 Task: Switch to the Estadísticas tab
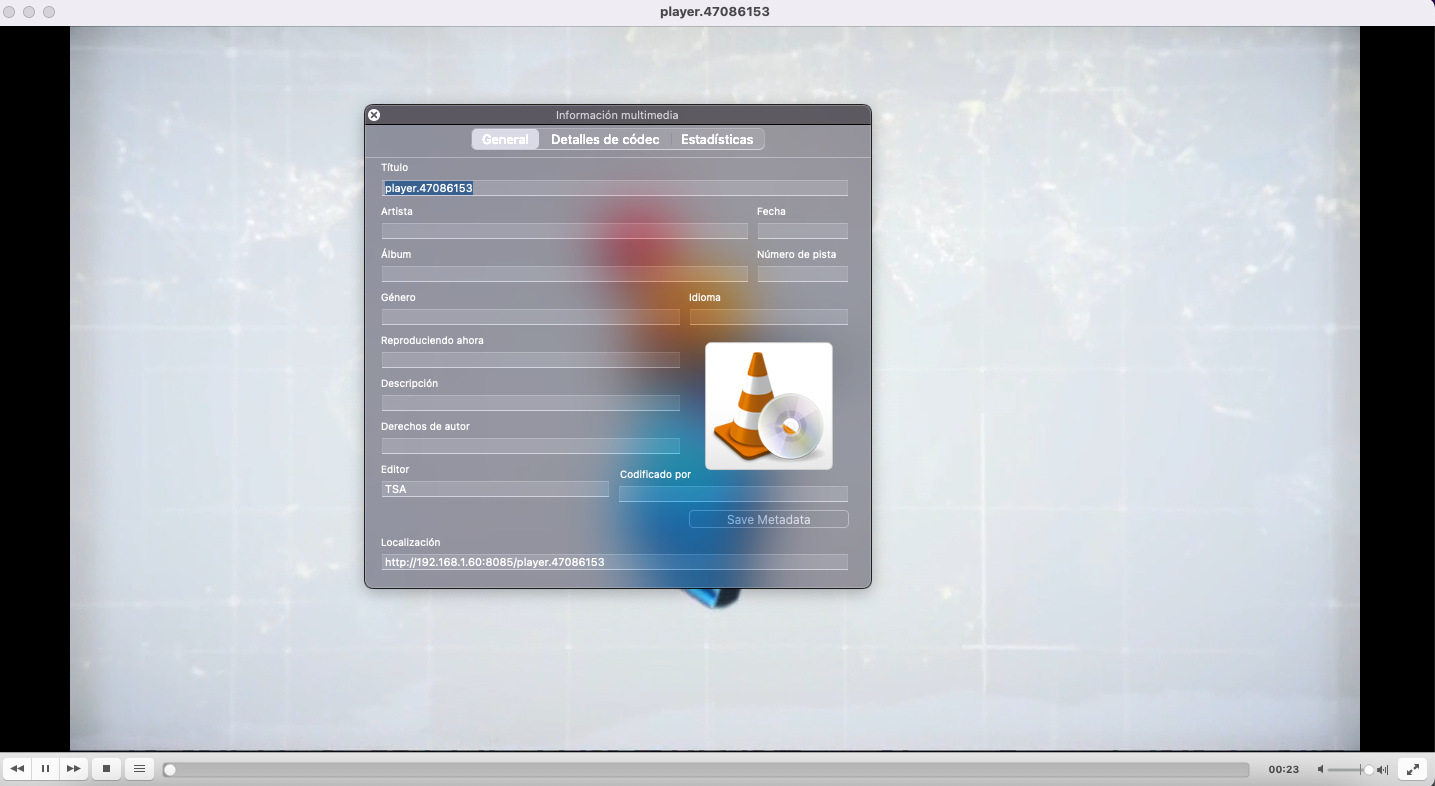click(717, 139)
